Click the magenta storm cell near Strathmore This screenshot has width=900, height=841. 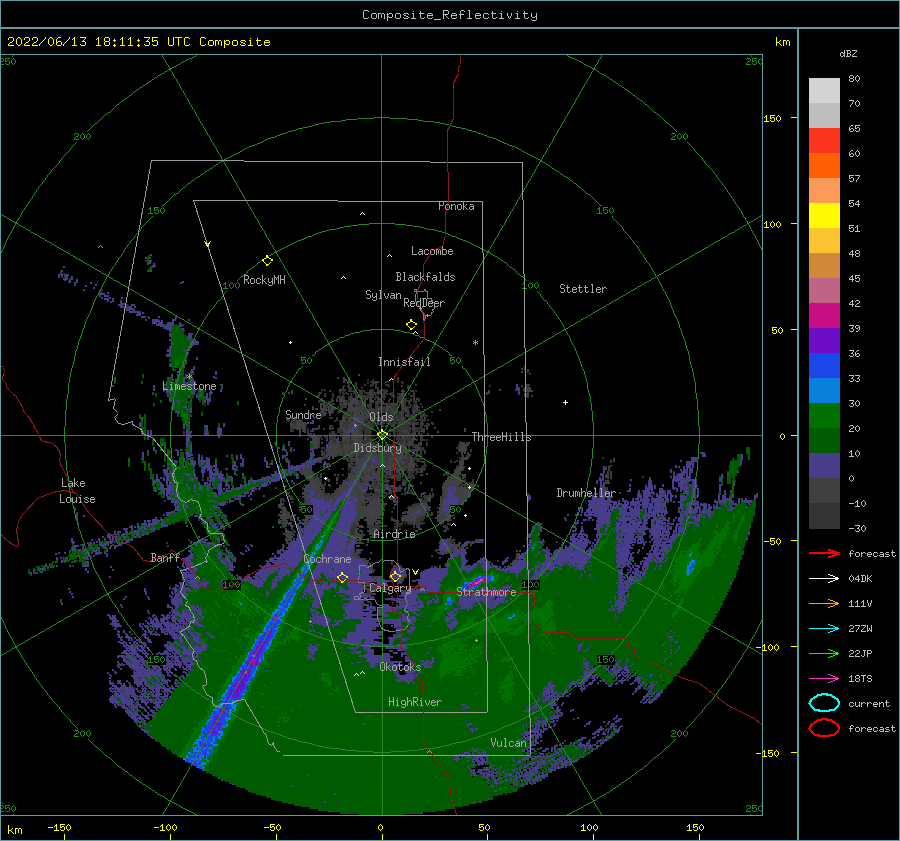click(478, 583)
